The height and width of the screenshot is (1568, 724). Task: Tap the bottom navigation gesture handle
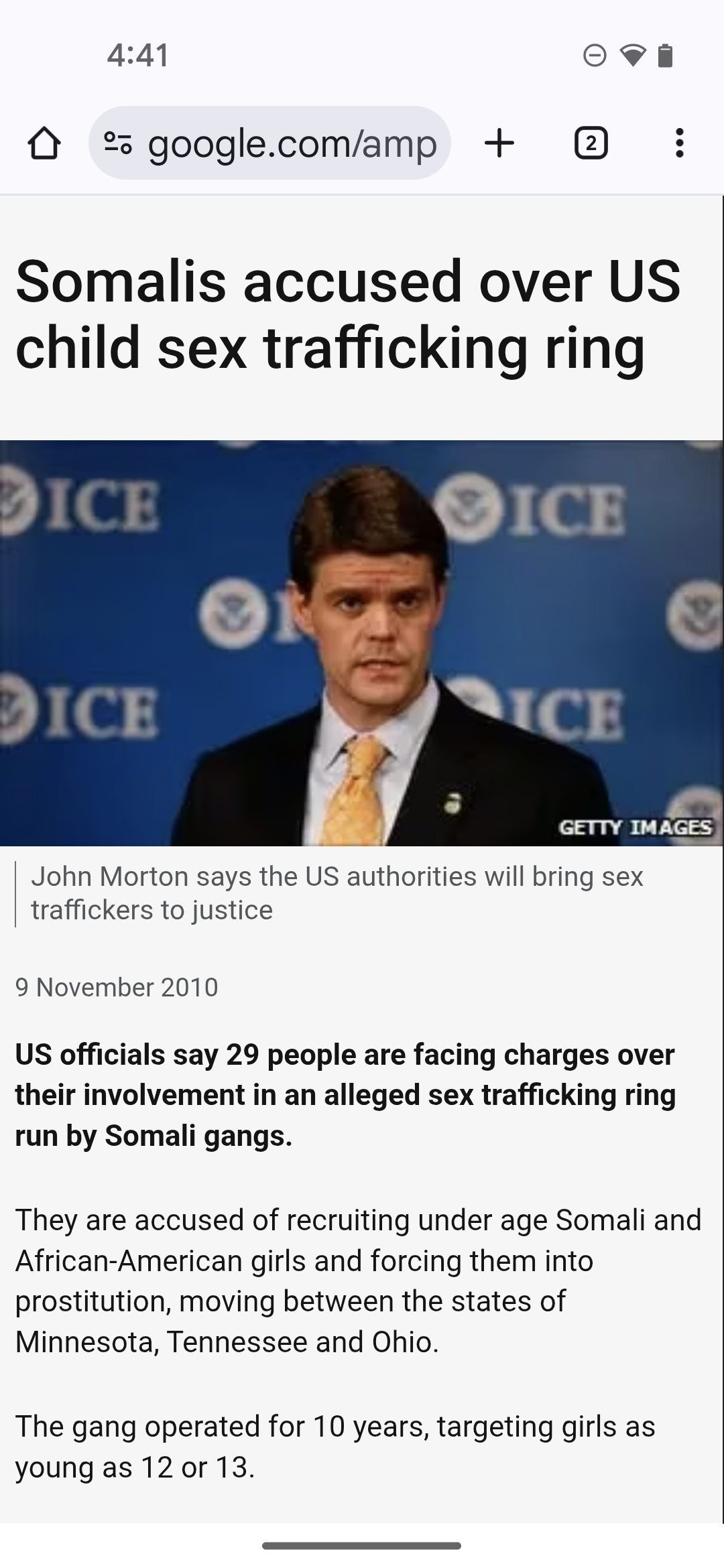click(x=362, y=1546)
